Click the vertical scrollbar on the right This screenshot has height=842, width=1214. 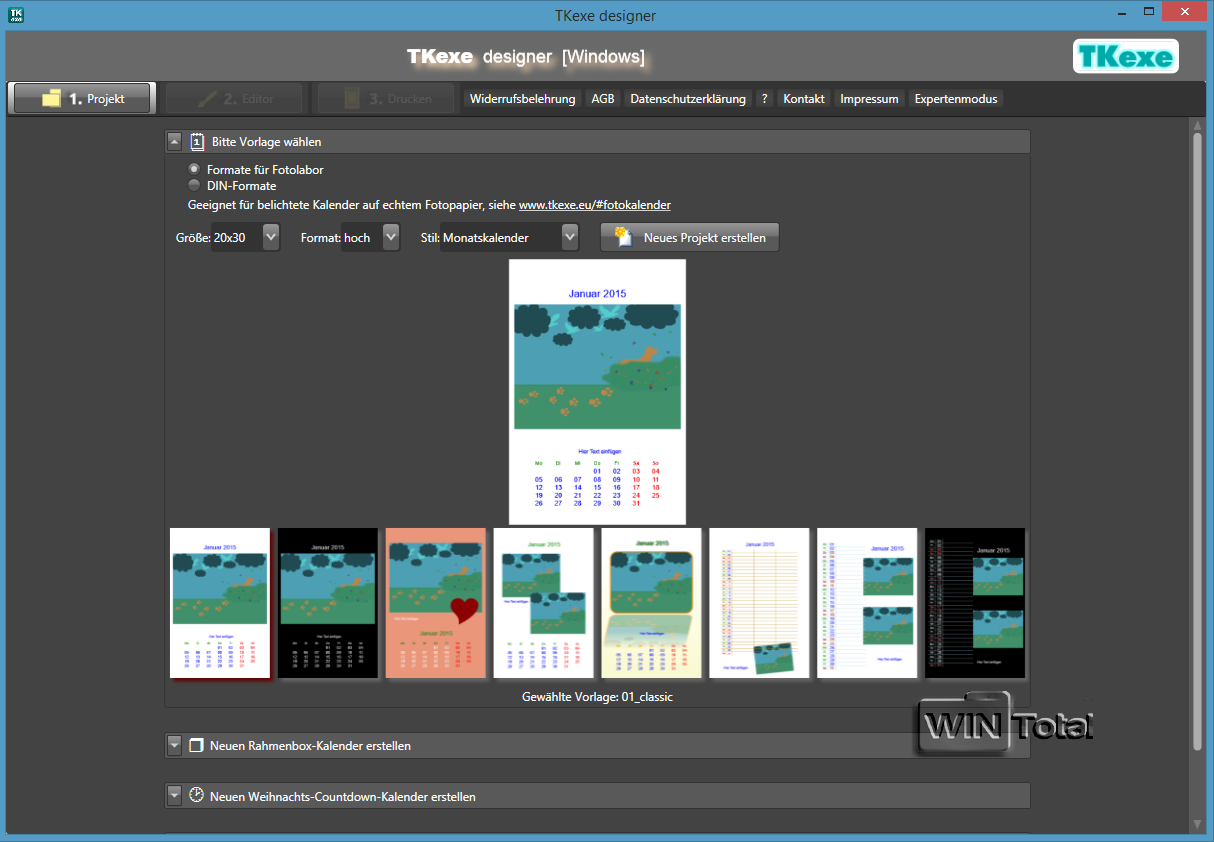(x=1197, y=440)
